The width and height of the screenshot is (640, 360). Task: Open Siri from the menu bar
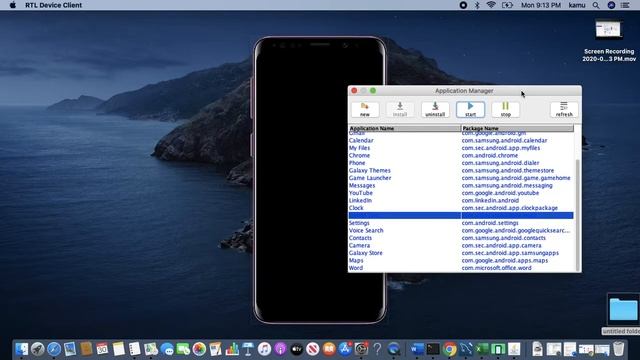[611, 5]
